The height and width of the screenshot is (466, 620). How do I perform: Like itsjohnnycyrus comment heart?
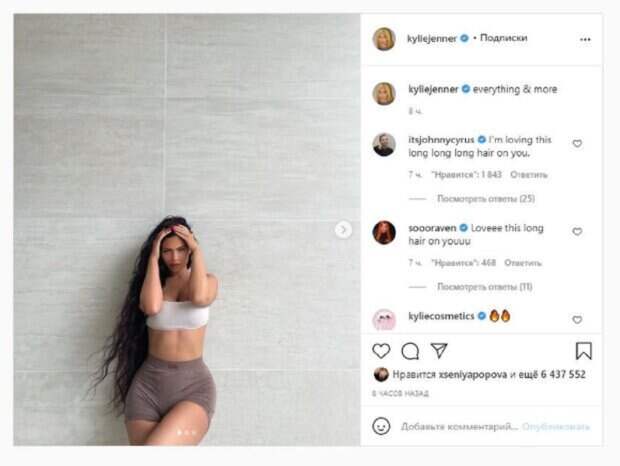click(x=577, y=143)
